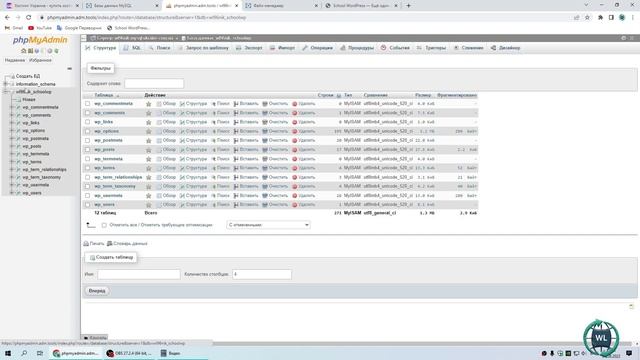
Task: Select checkbox for wp_commentmeta table
Action: 87,104
